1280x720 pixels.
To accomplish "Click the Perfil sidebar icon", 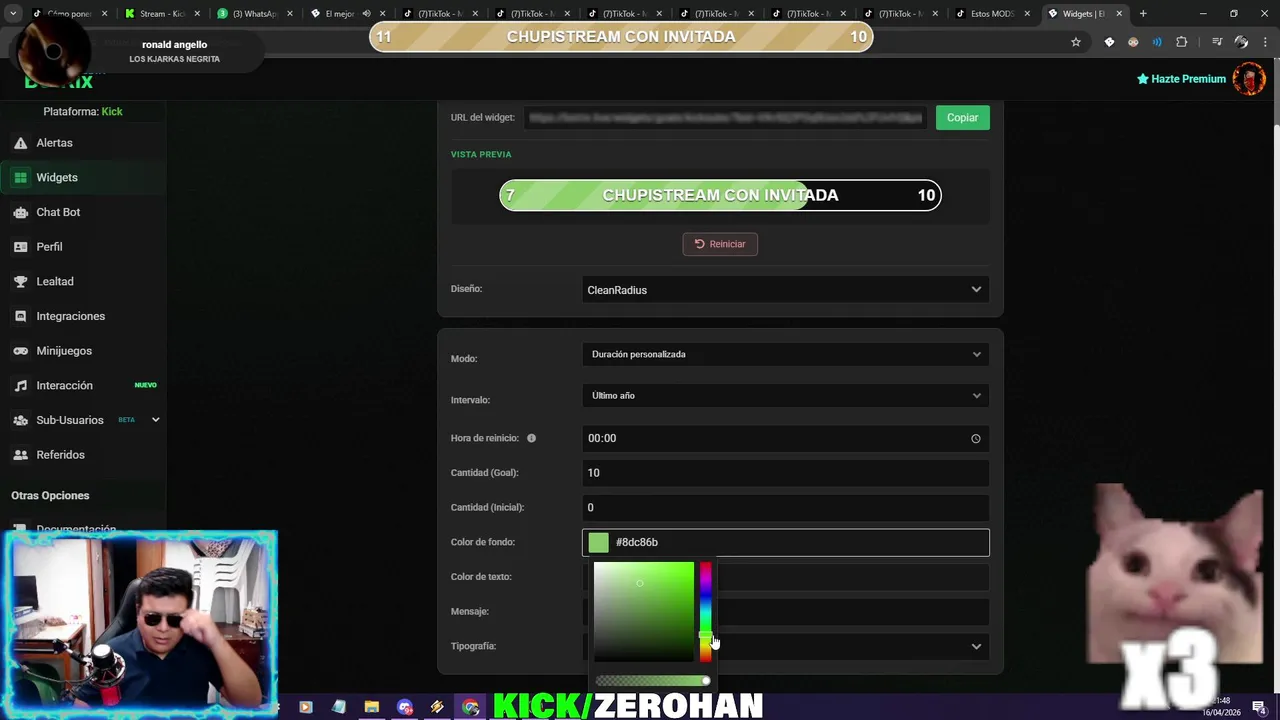I will [x=20, y=247].
